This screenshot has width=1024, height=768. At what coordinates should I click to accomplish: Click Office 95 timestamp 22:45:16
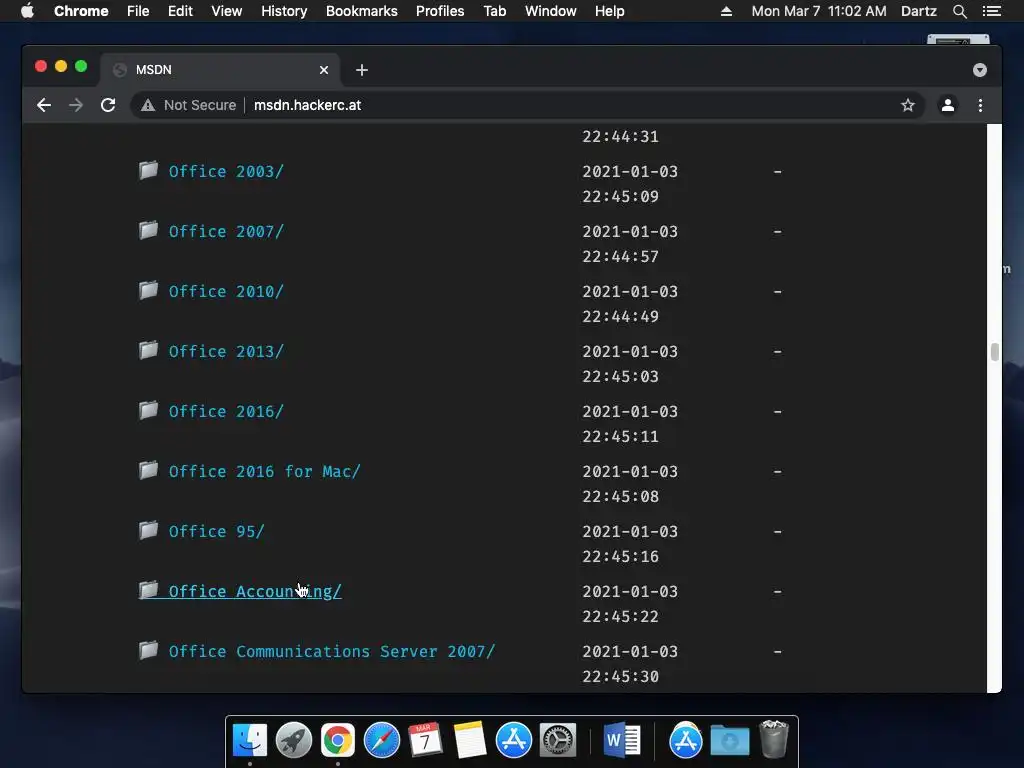pos(620,556)
